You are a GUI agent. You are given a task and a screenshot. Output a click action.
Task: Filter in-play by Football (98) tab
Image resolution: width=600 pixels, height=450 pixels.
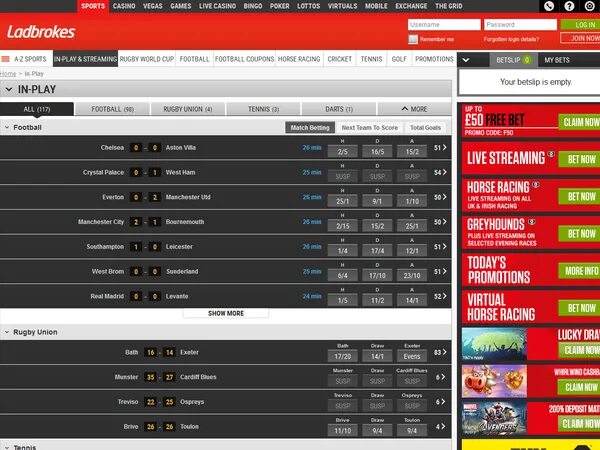tap(112, 109)
